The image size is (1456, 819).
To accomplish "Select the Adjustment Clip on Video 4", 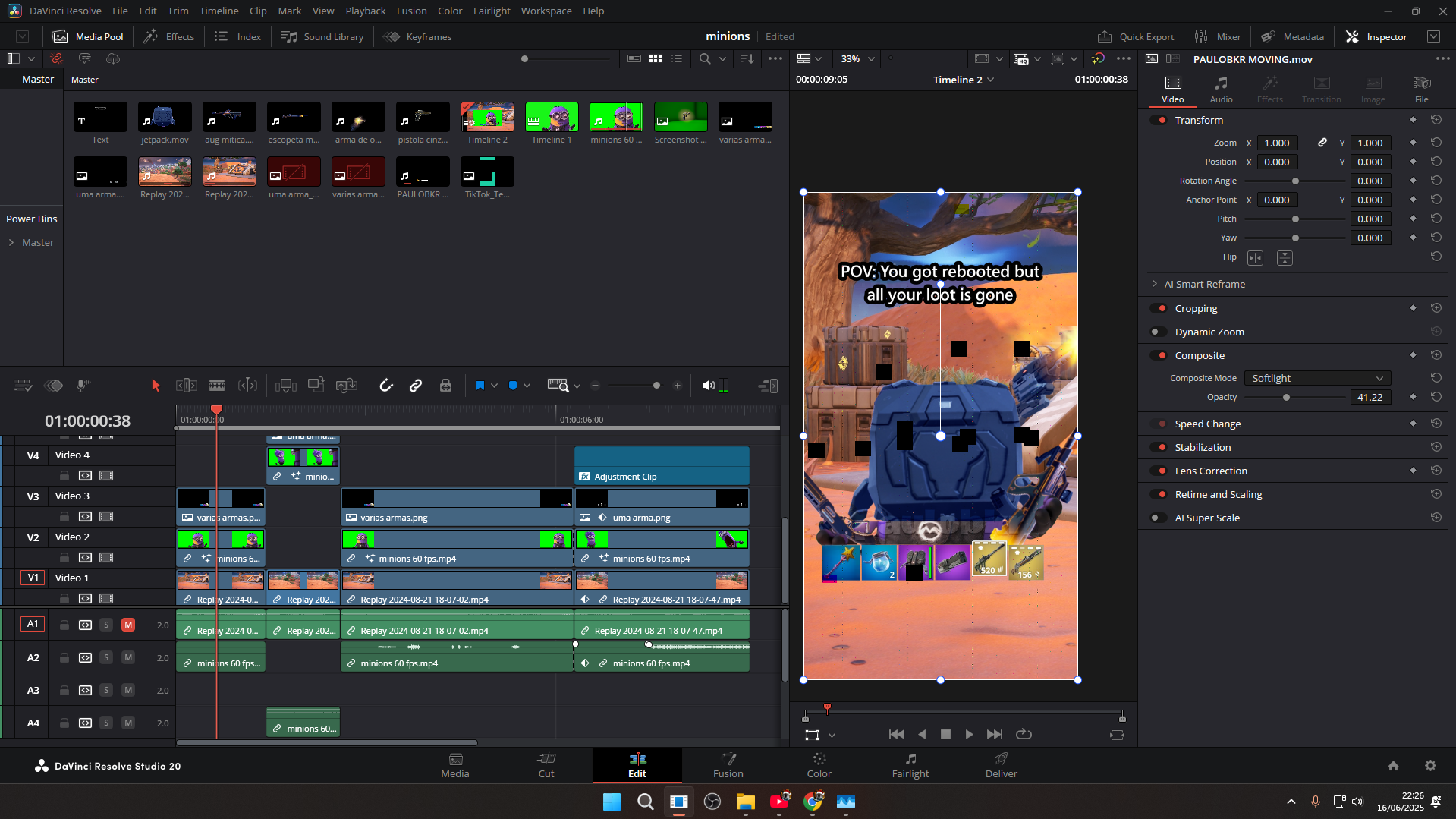I will click(x=662, y=466).
